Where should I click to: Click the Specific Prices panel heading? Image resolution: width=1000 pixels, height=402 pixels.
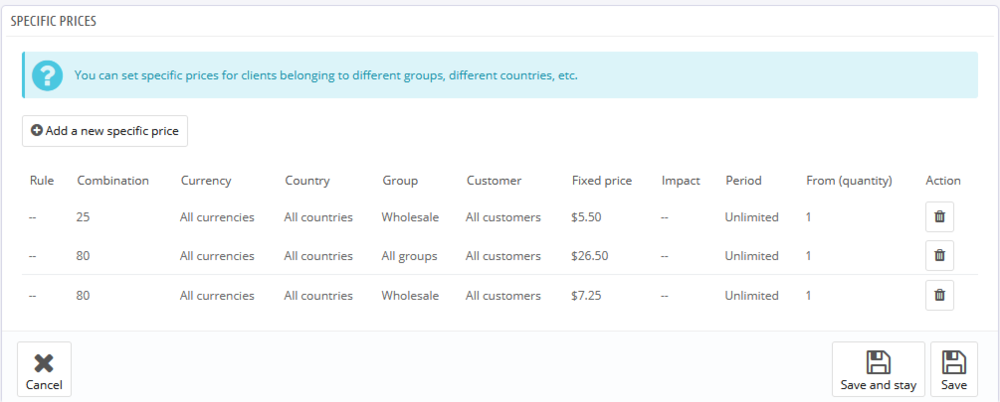tap(53, 21)
